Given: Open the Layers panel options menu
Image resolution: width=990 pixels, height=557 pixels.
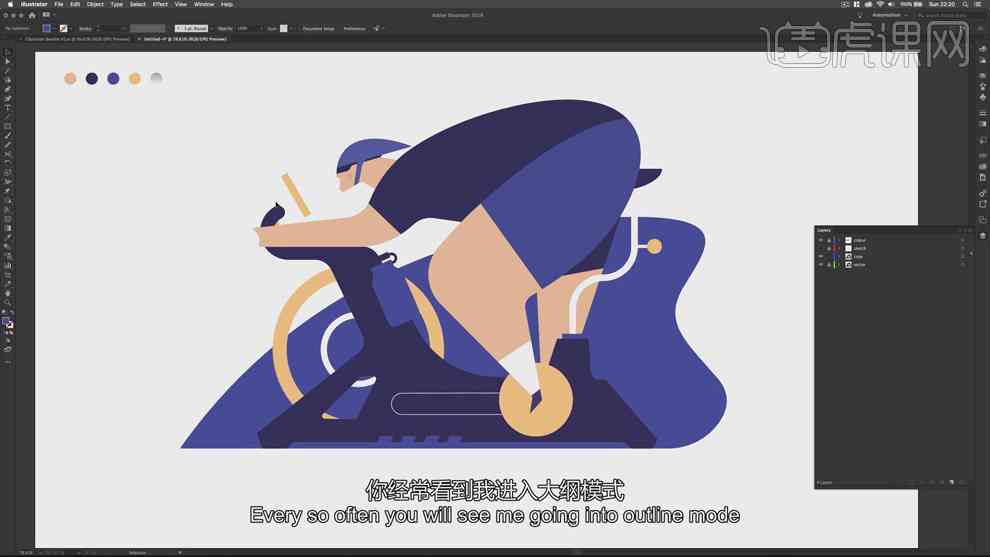Looking at the screenshot, I should coord(970,231).
